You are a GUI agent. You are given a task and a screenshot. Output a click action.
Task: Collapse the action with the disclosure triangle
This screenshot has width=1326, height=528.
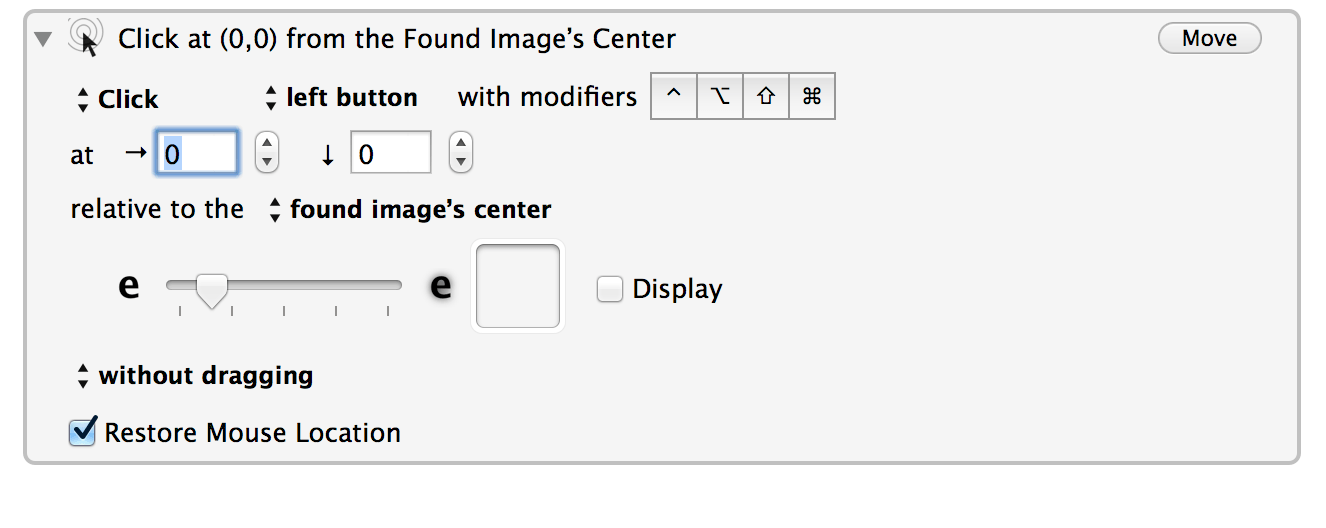42,39
